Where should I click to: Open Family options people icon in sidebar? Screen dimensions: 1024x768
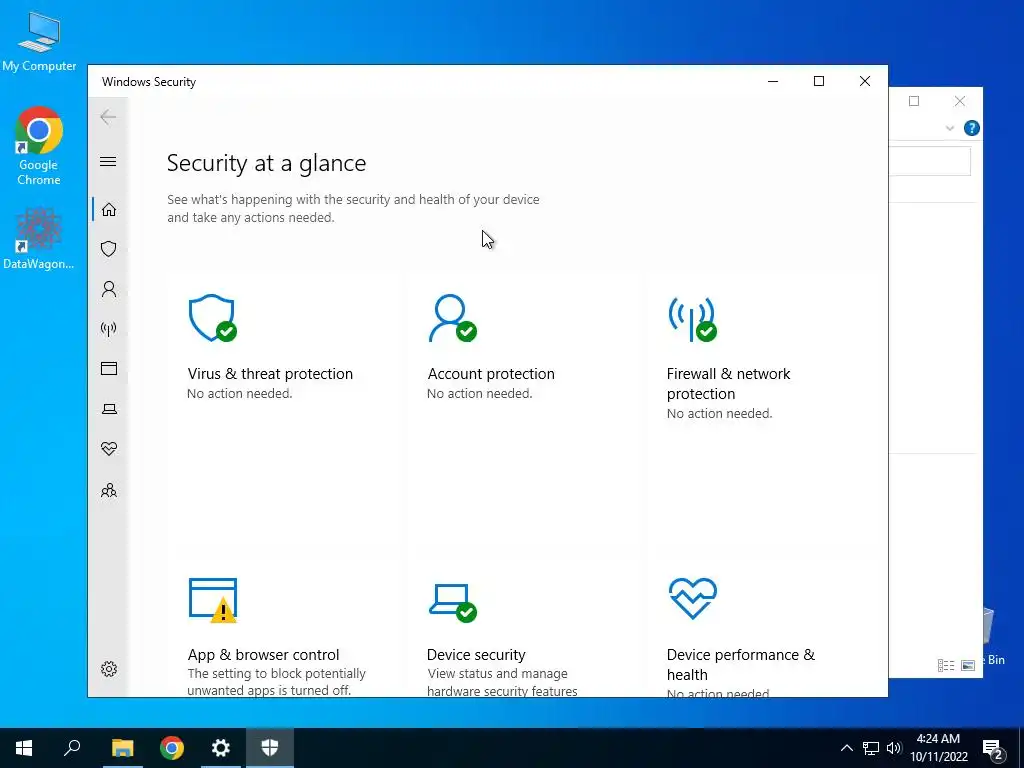coord(109,490)
